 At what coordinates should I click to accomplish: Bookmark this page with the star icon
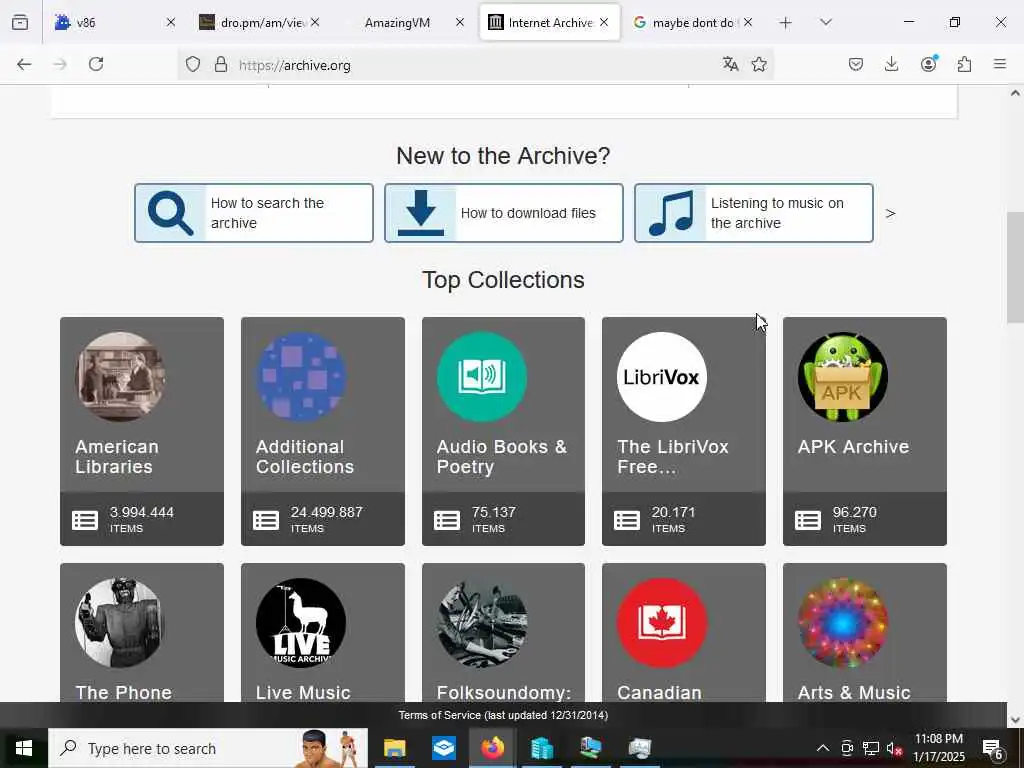coord(759,64)
